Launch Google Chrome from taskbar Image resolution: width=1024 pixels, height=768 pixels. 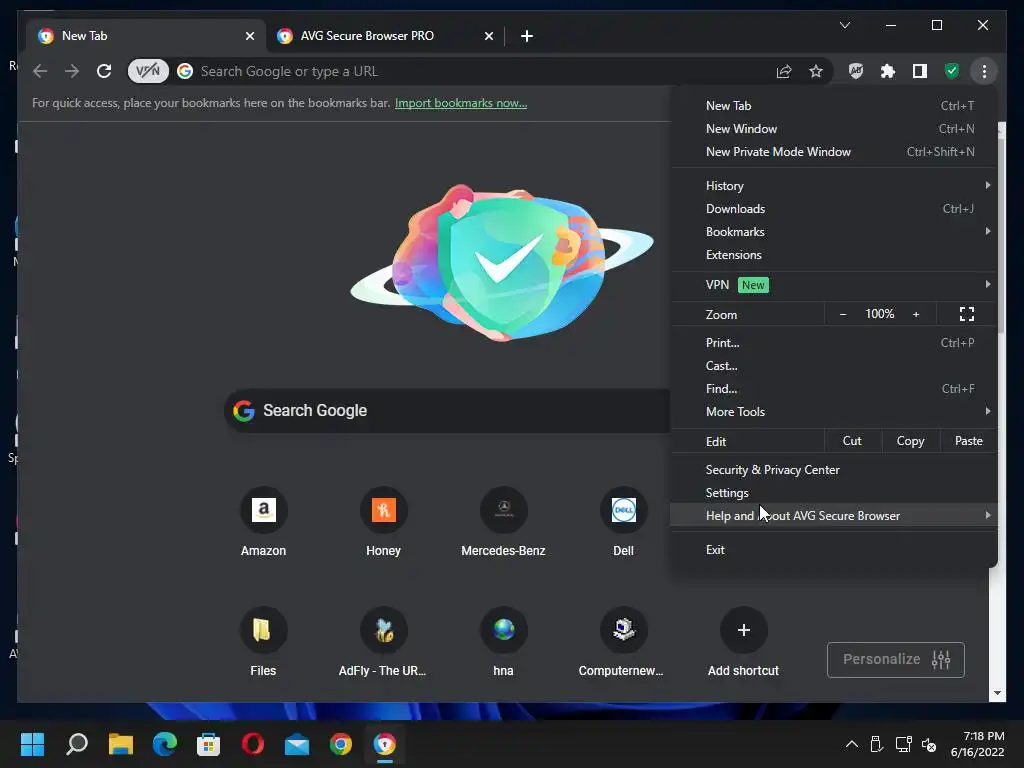(x=341, y=744)
